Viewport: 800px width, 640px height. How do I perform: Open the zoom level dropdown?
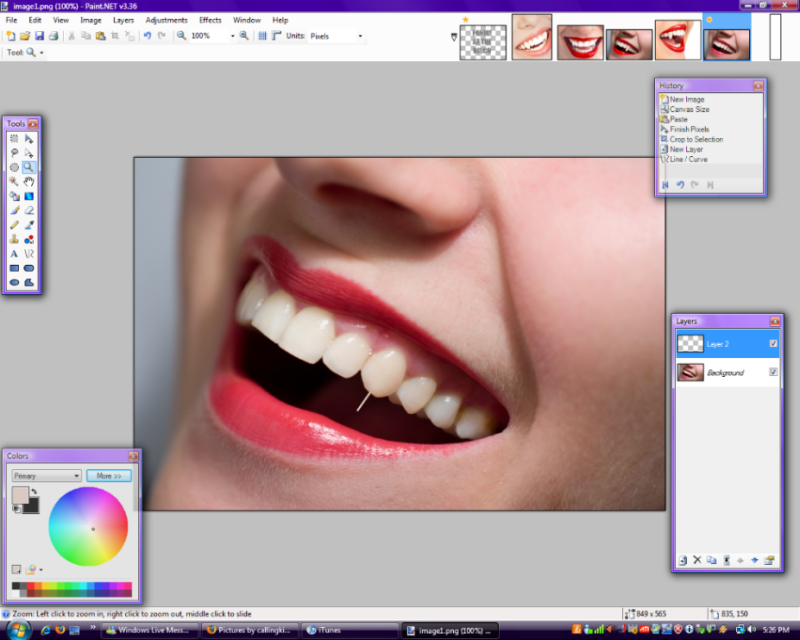point(233,36)
